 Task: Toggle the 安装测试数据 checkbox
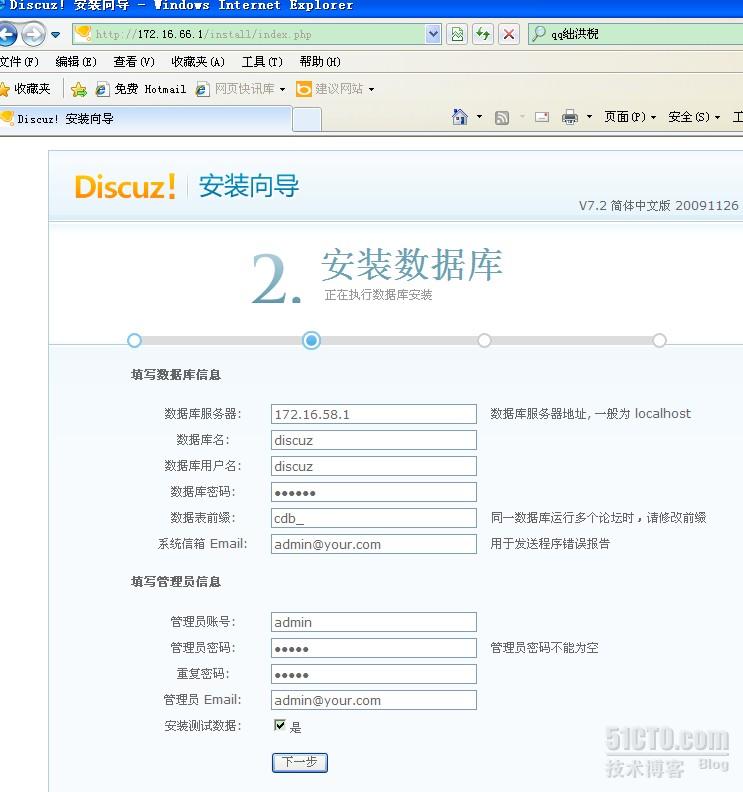pos(279,725)
